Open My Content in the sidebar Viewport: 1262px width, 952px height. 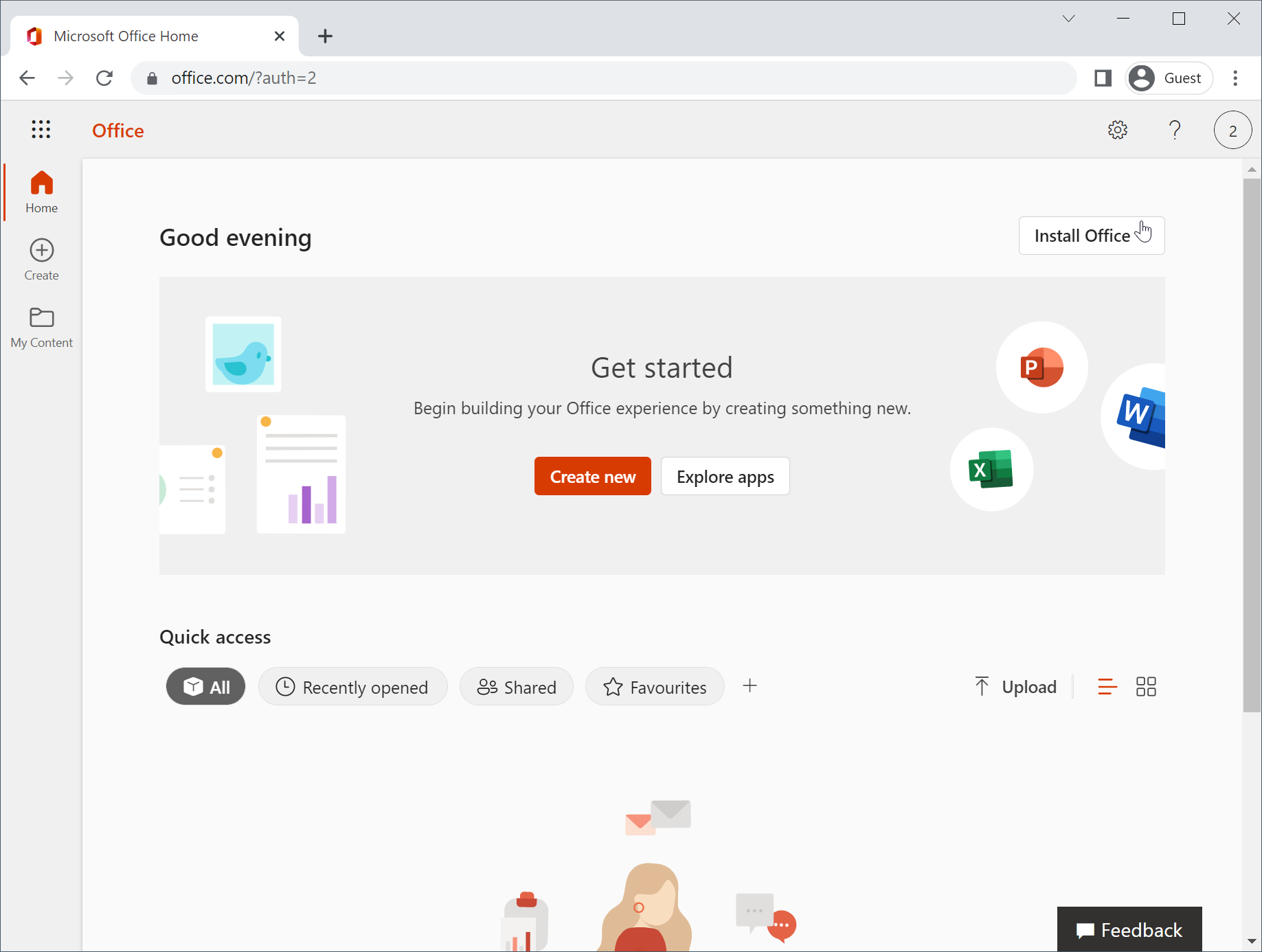[41, 327]
